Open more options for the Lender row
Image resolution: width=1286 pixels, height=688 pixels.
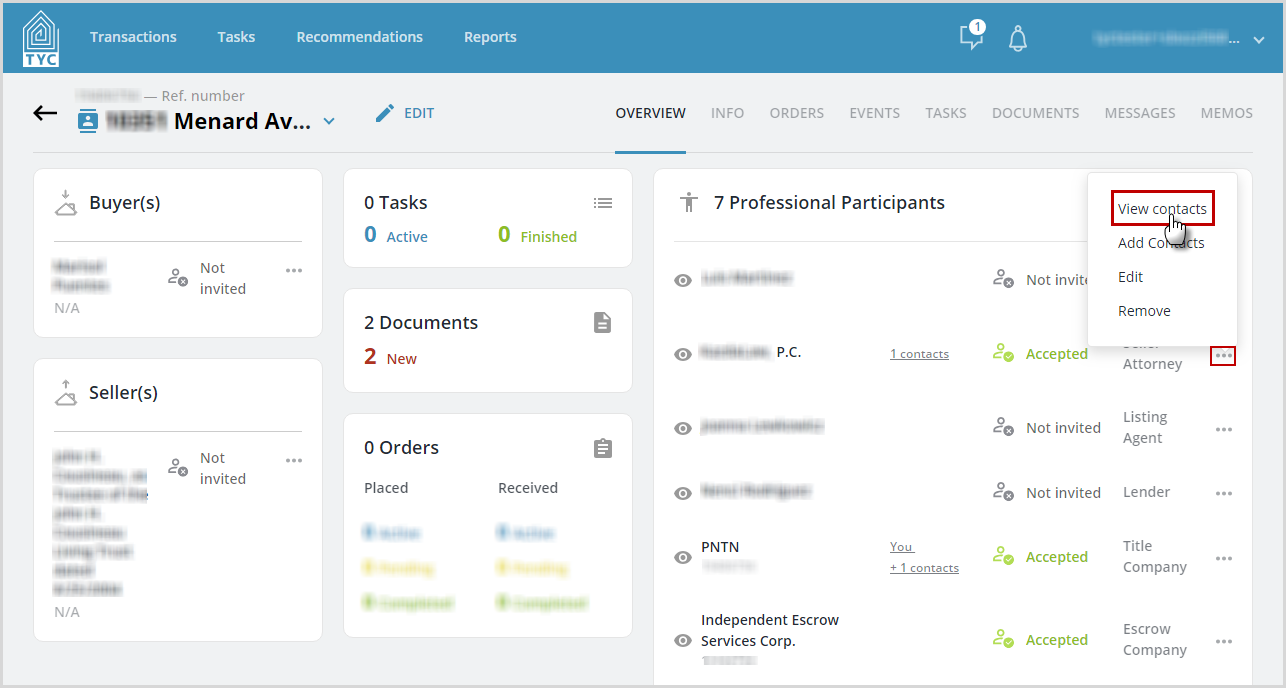tap(1224, 493)
